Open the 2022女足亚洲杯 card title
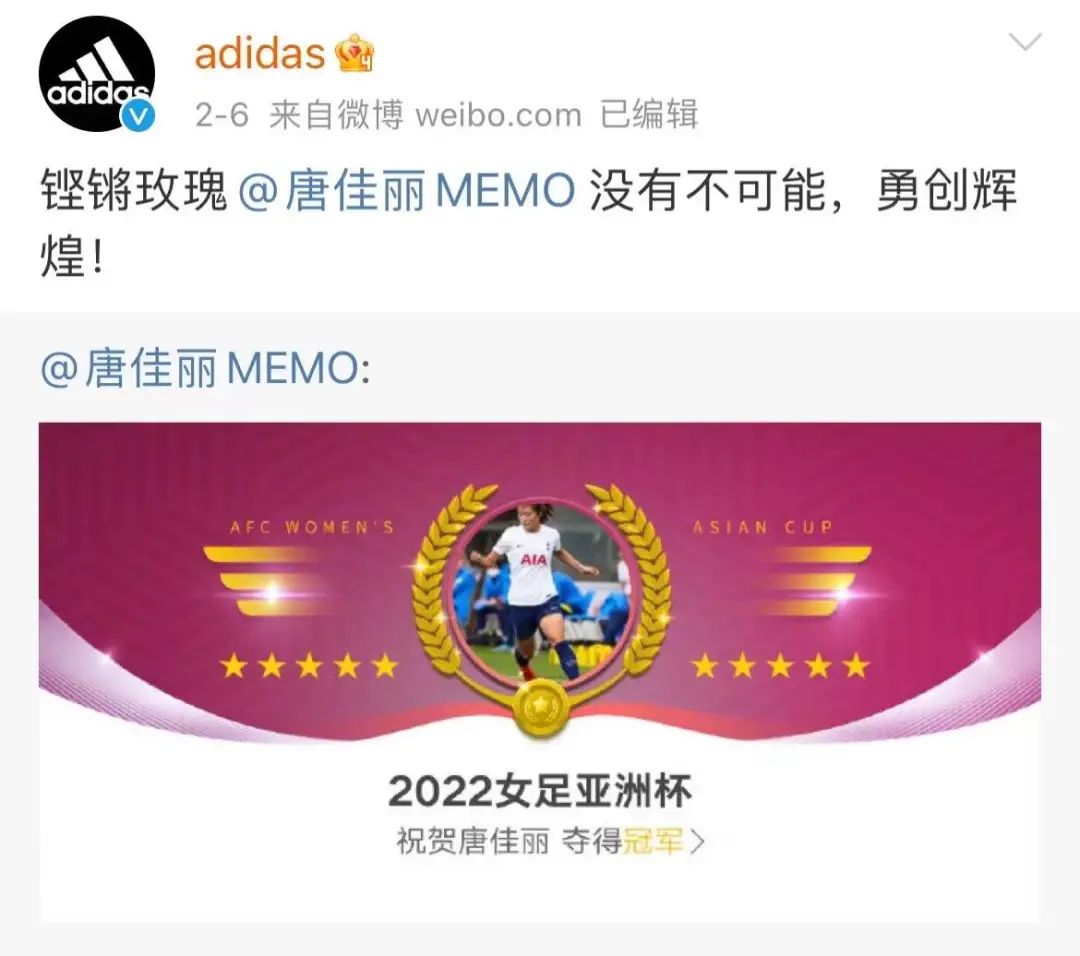This screenshot has height=956, width=1080. pos(540,790)
